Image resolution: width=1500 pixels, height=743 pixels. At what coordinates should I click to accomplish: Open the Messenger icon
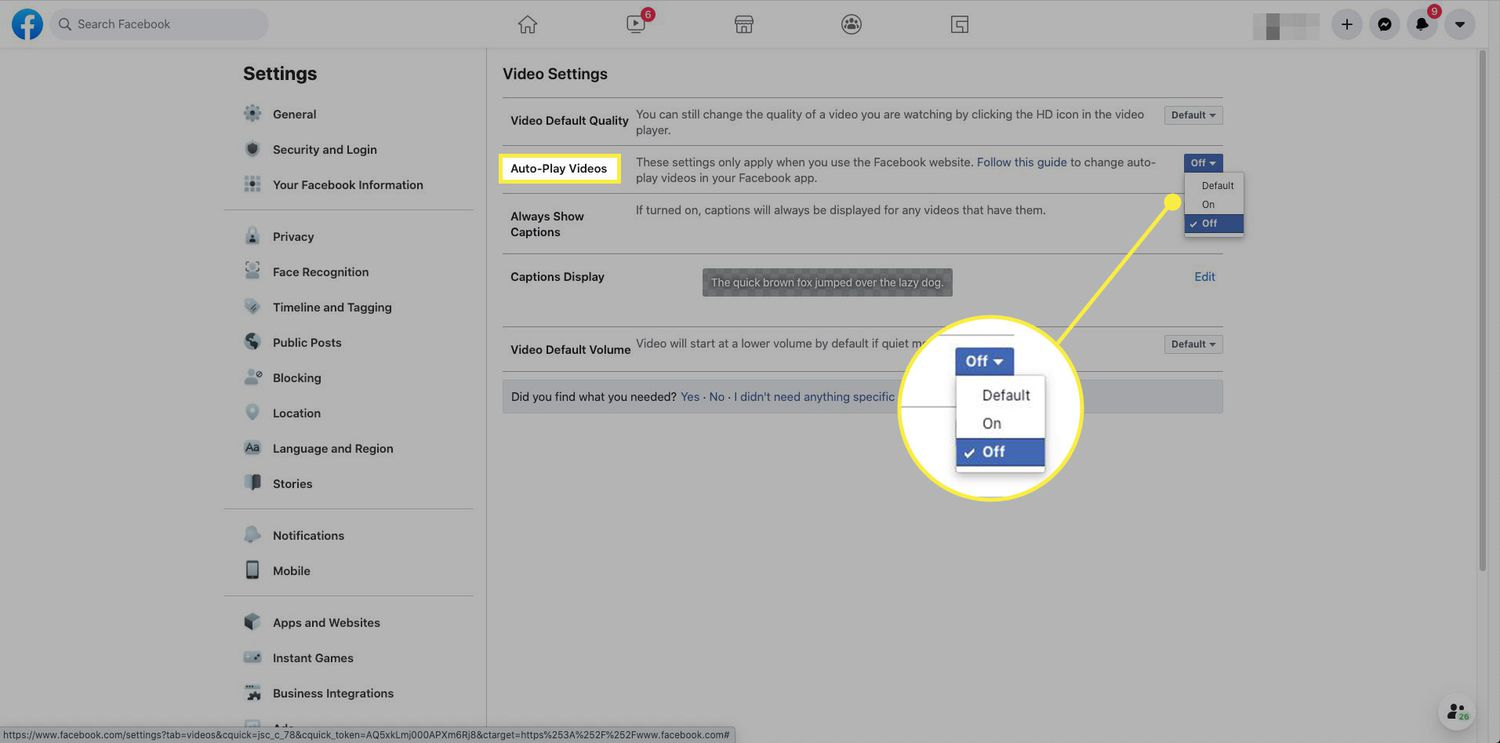1385,24
